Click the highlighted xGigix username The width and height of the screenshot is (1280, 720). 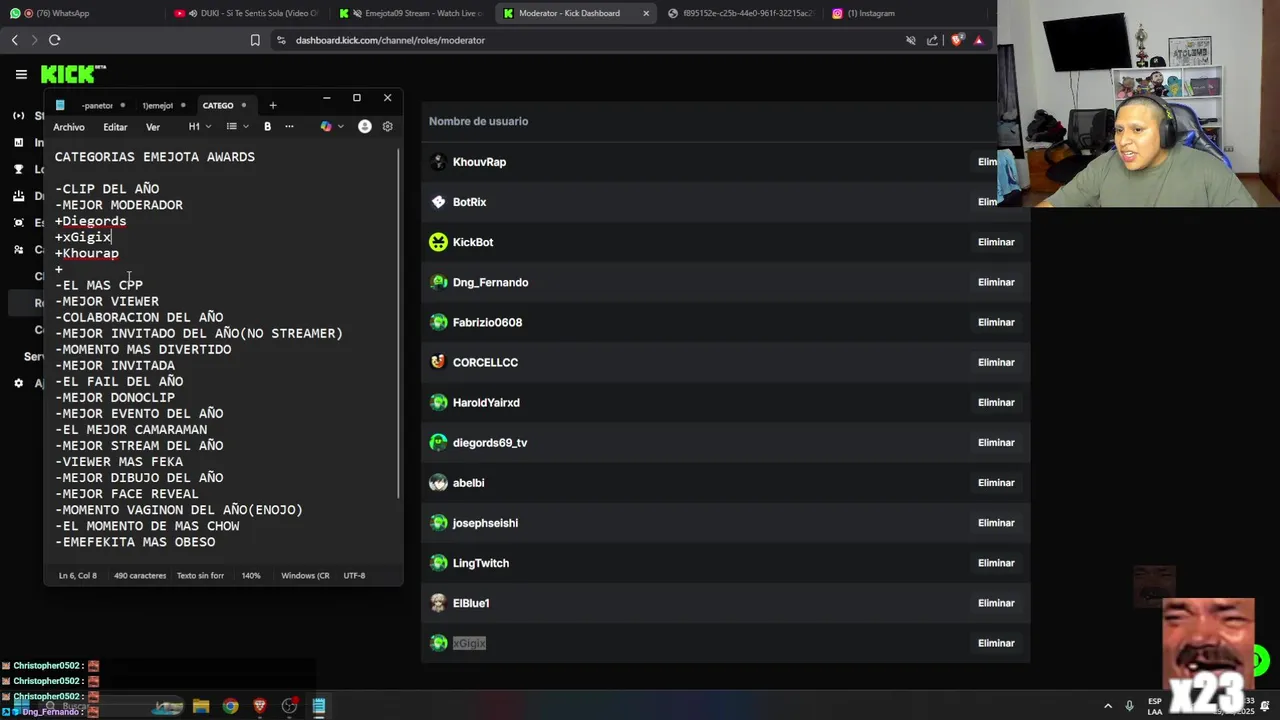click(x=469, y=643)
